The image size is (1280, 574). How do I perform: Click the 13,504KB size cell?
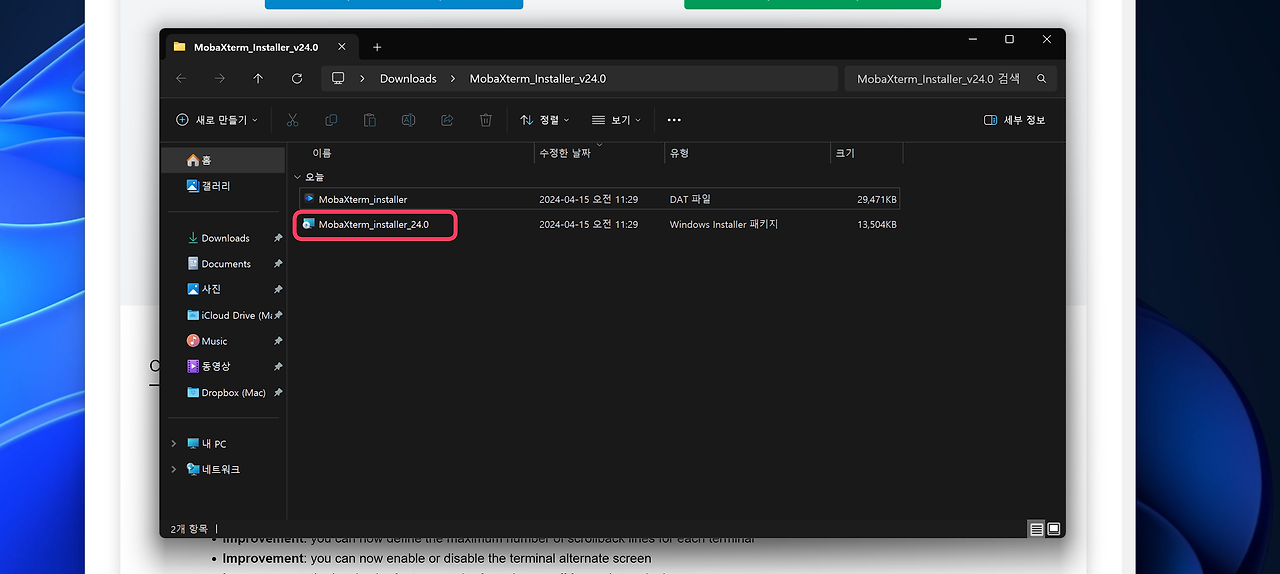(876, 225)
